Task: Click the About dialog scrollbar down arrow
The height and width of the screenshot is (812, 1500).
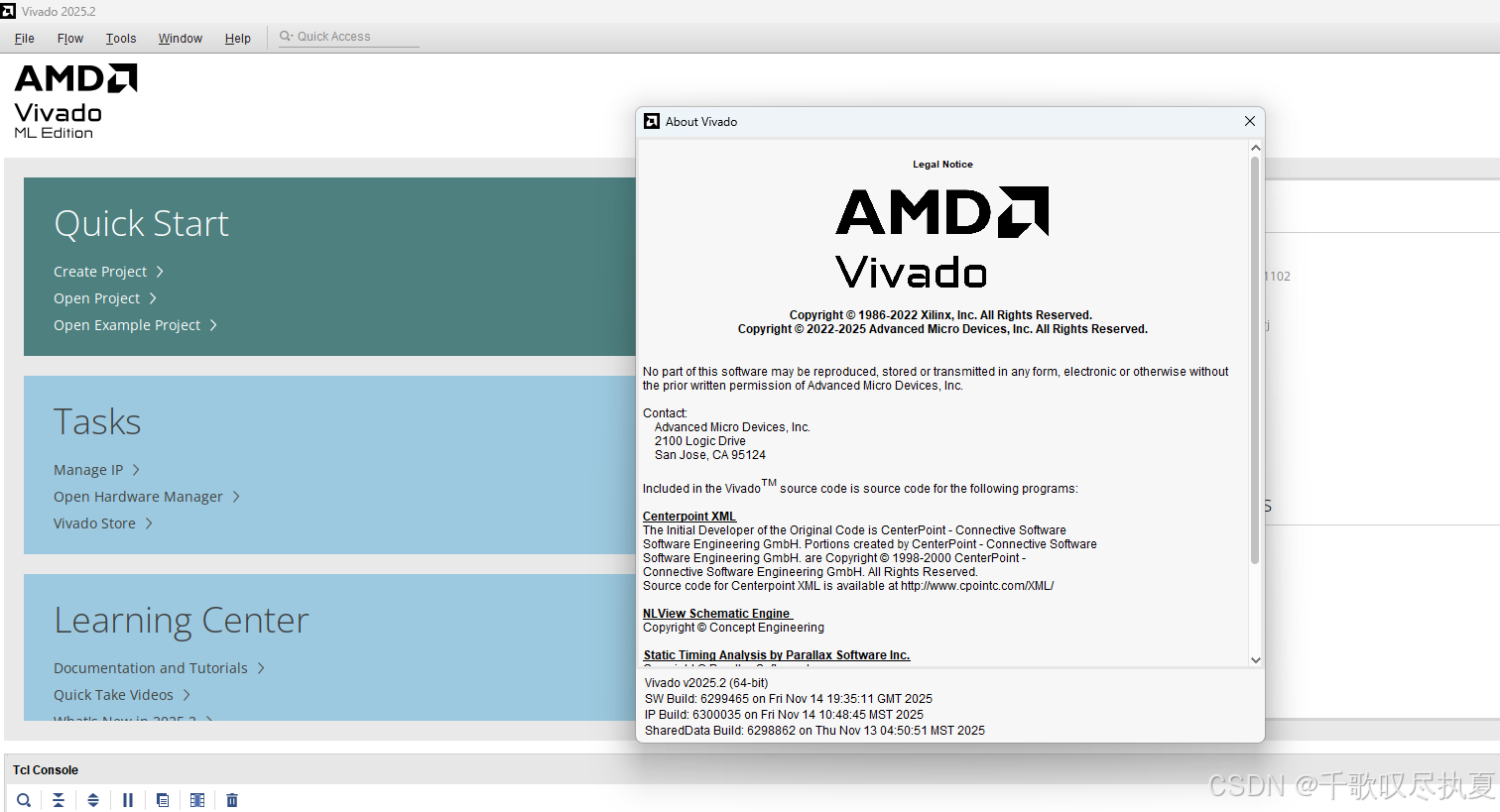Action: tap(1255, 659)
